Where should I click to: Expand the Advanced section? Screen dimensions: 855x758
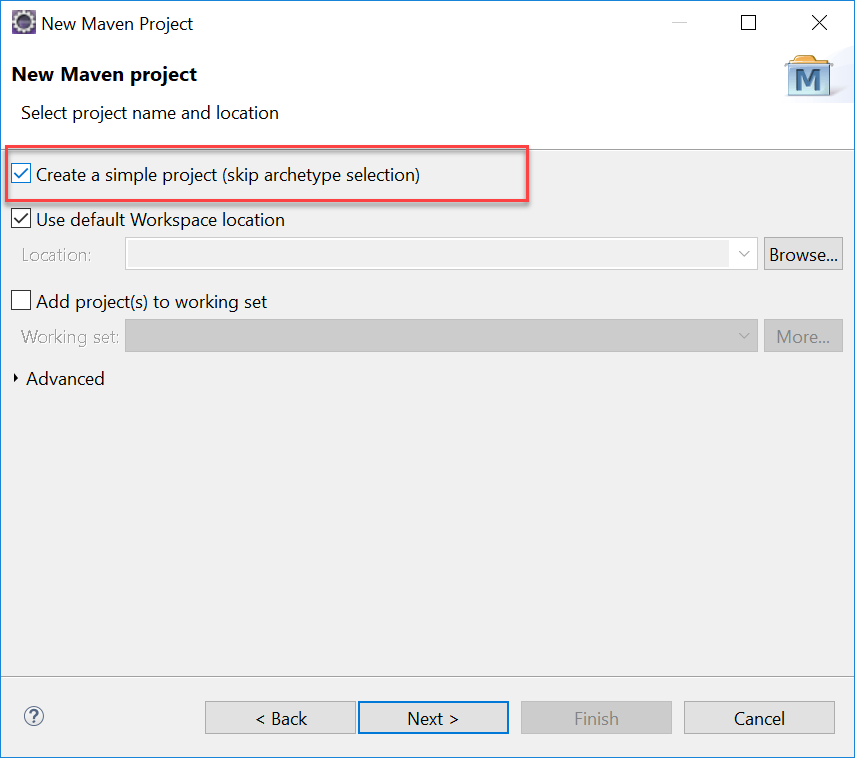14,379
